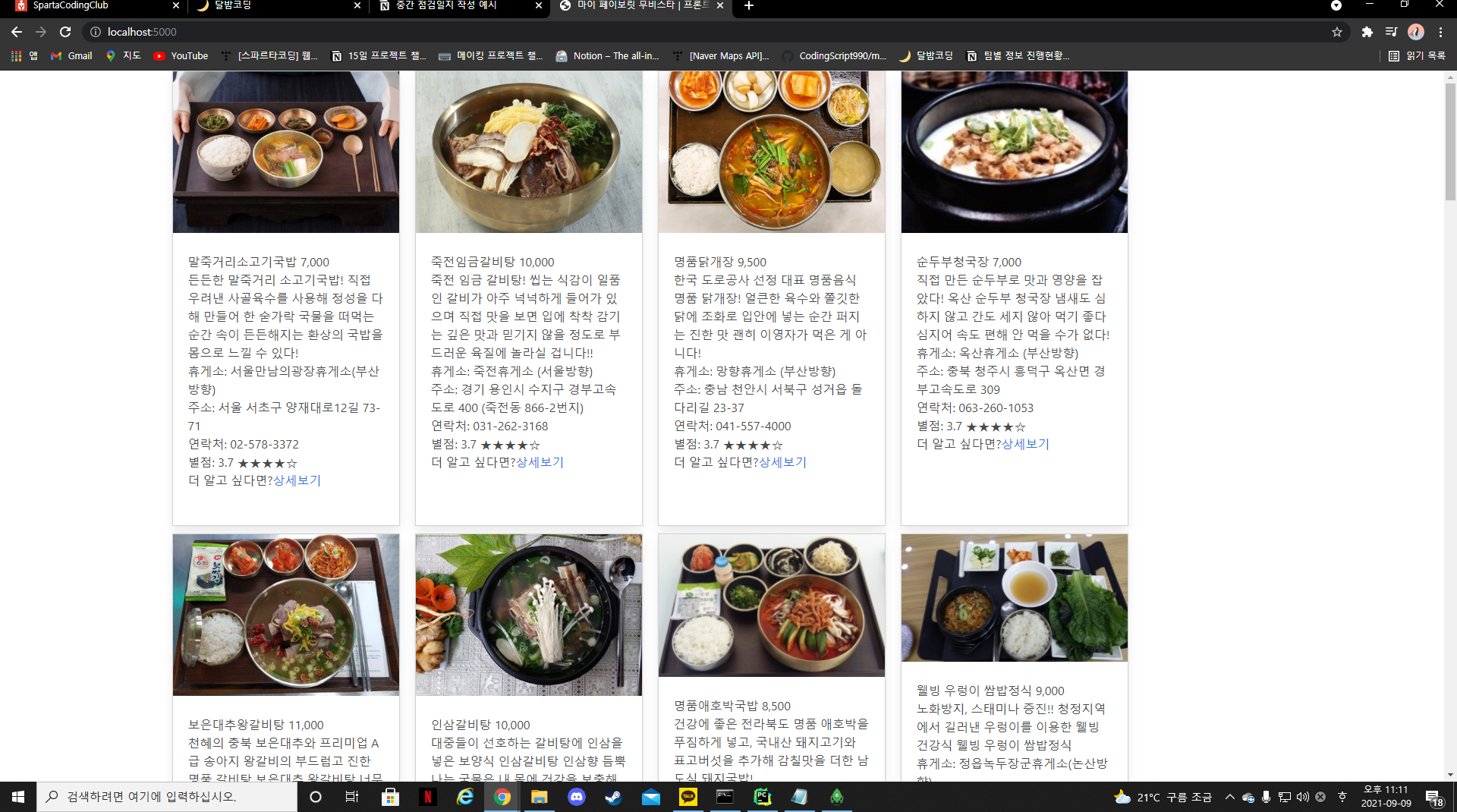The image size is (1457, 812).
Task: View site information icon in address bar
Action: (96, 32)
